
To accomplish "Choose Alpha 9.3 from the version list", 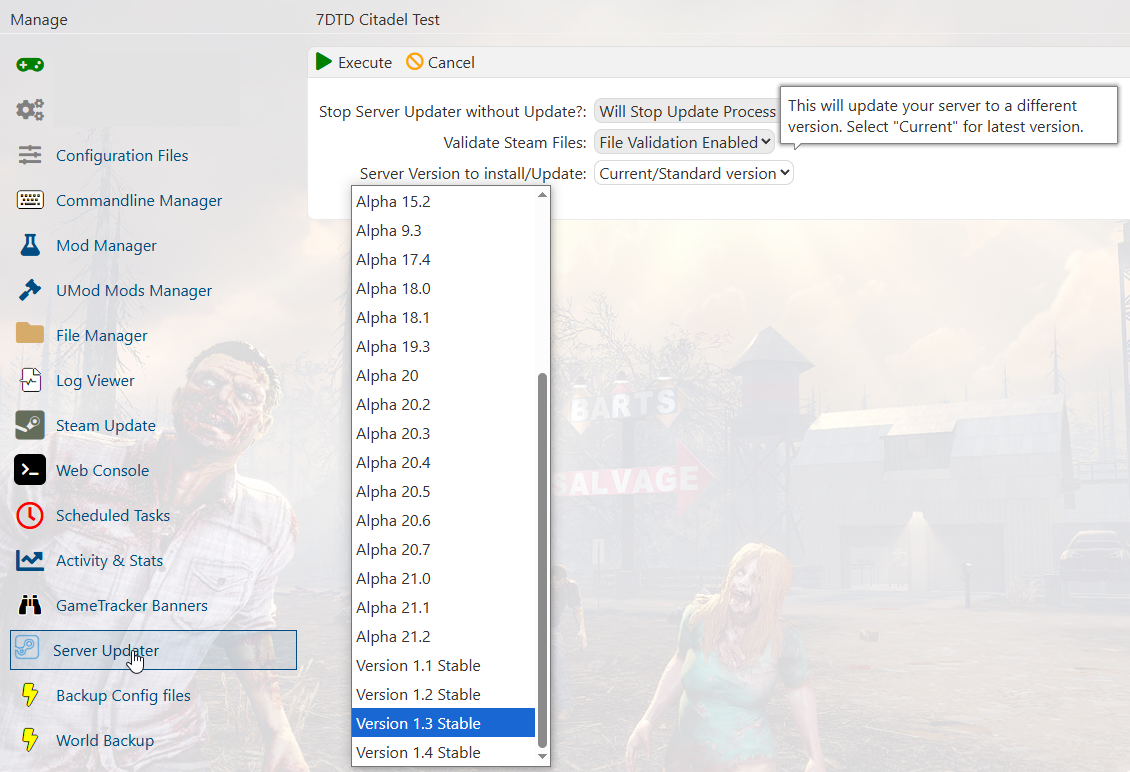I will point(443,231).
